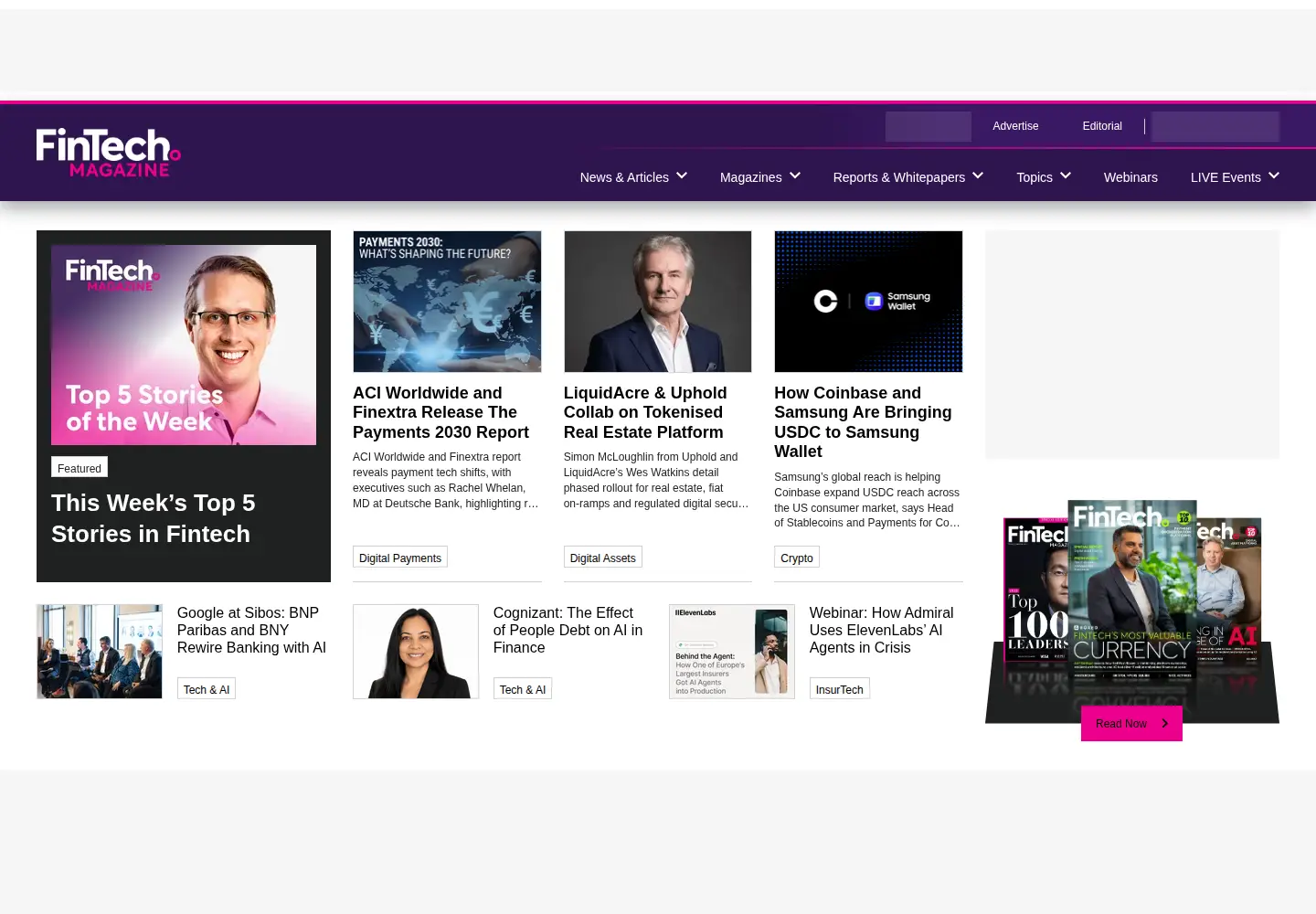Select Tech & AI tag under Cognizant

[x=523, y=689]
